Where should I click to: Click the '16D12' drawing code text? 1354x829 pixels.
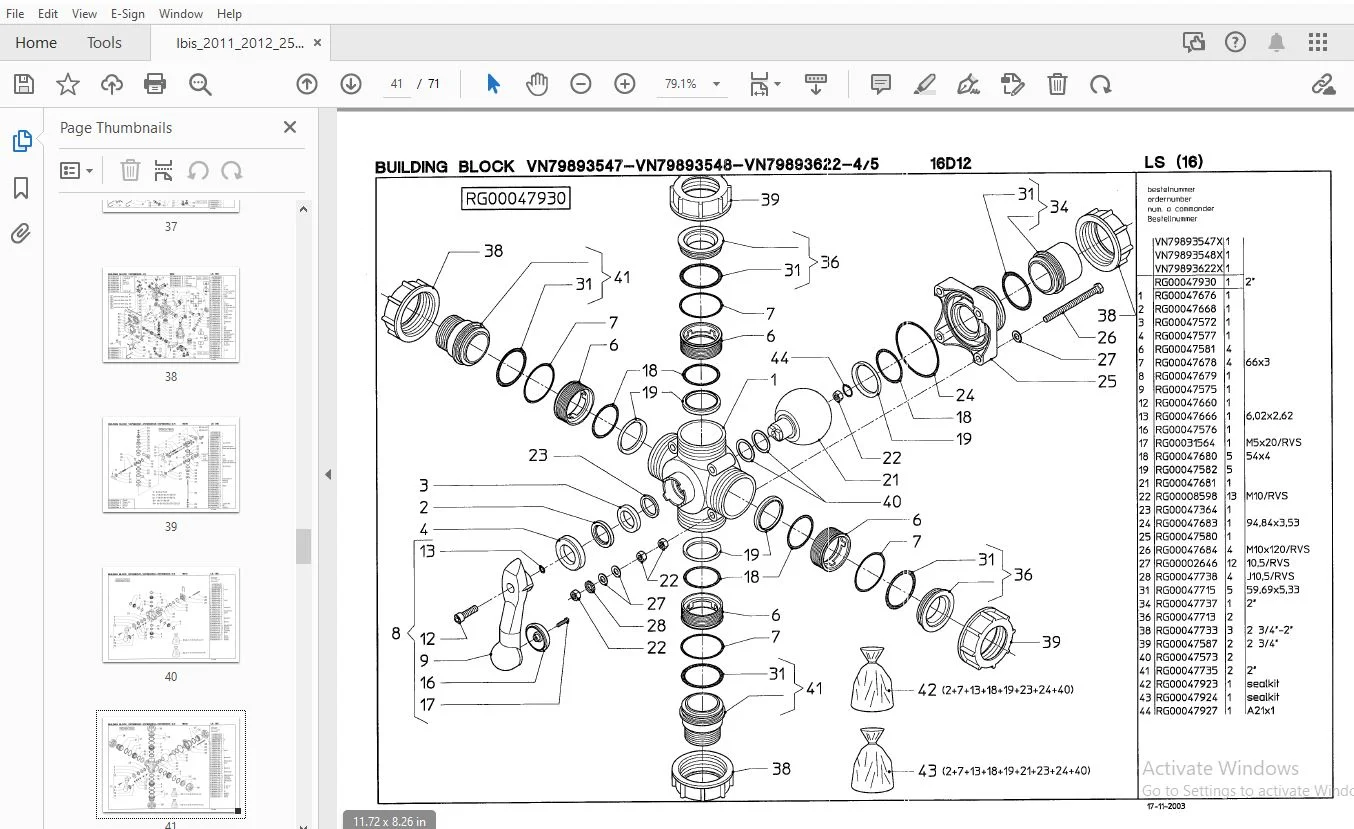(x=952, y=163)
